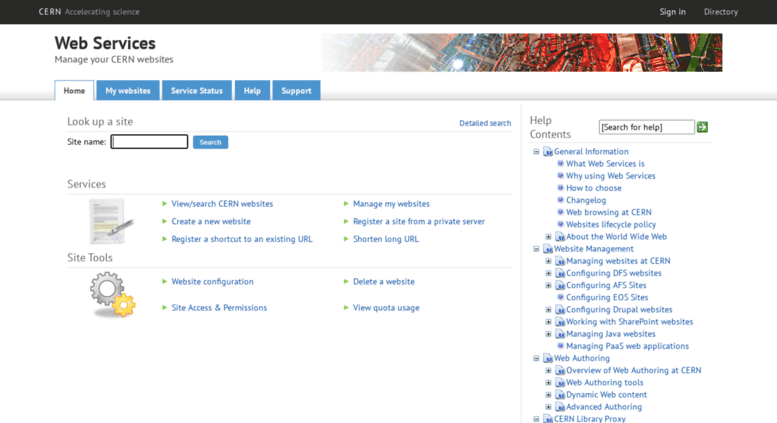
Task: Expand About the World Wide Web node
Action: 549,237
